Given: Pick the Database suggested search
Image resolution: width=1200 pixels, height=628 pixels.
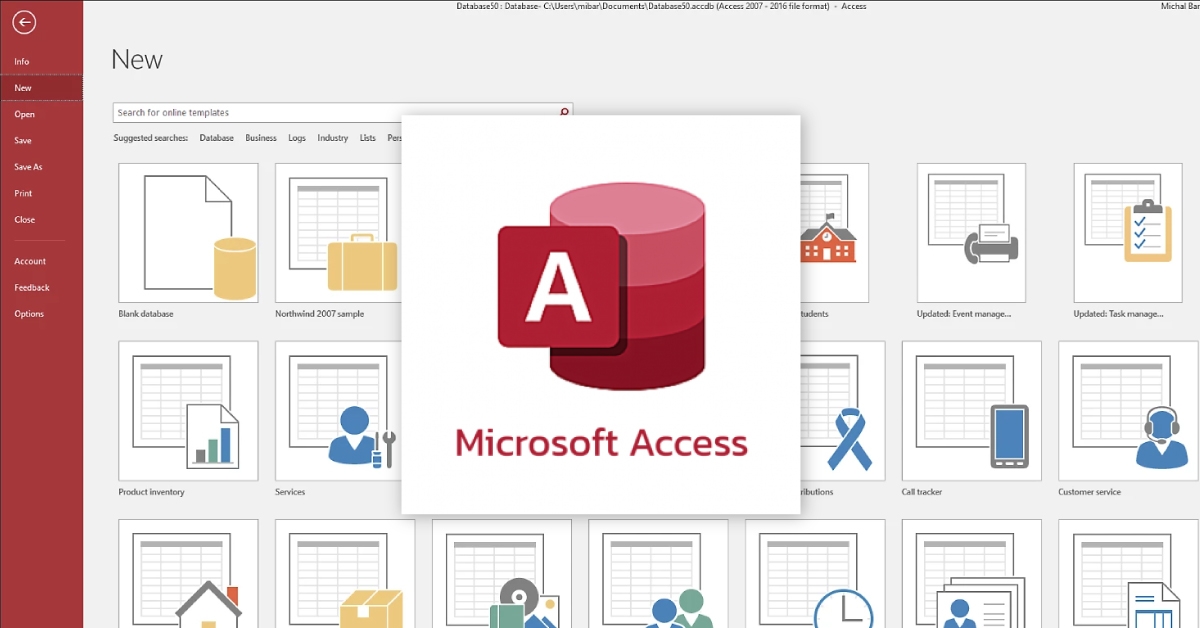Looking at the screenshot, I should click(216, 138).
